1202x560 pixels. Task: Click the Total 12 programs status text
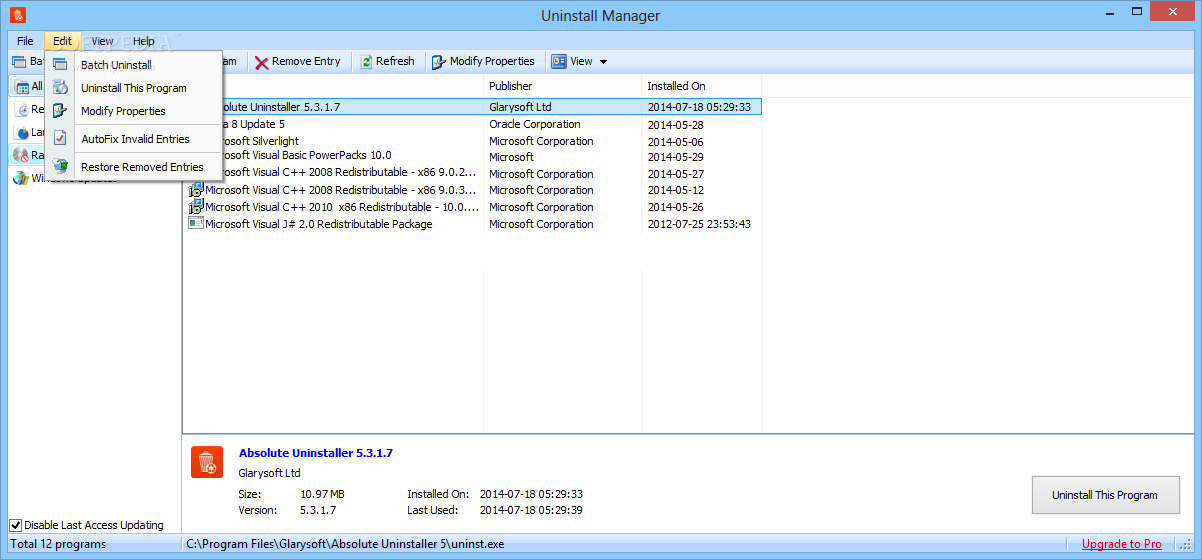tap(58, 544)
